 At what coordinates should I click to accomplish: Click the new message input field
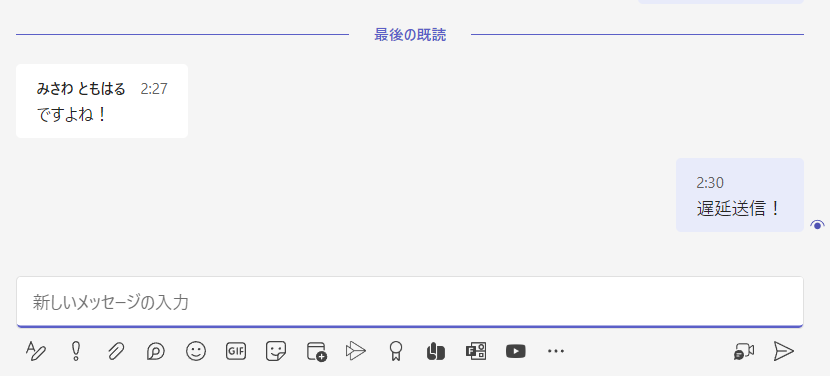point(410,302)
